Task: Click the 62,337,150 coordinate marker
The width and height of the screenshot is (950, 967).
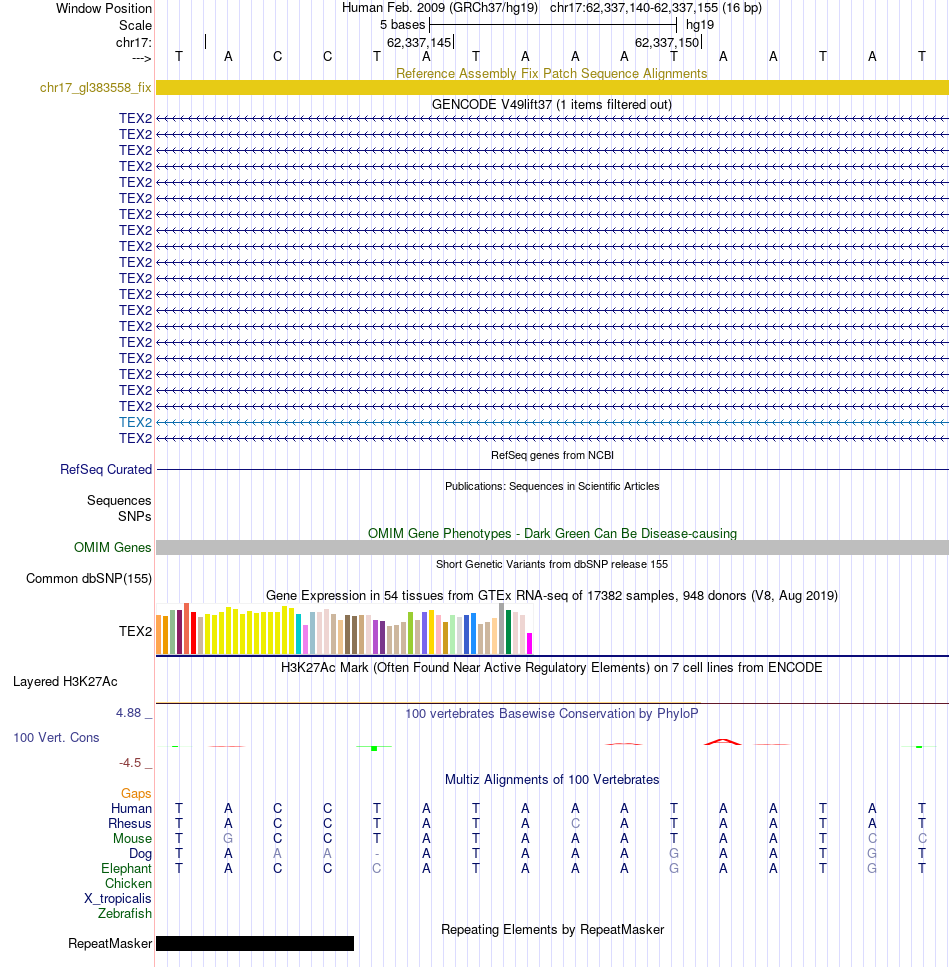Action: 667,43
